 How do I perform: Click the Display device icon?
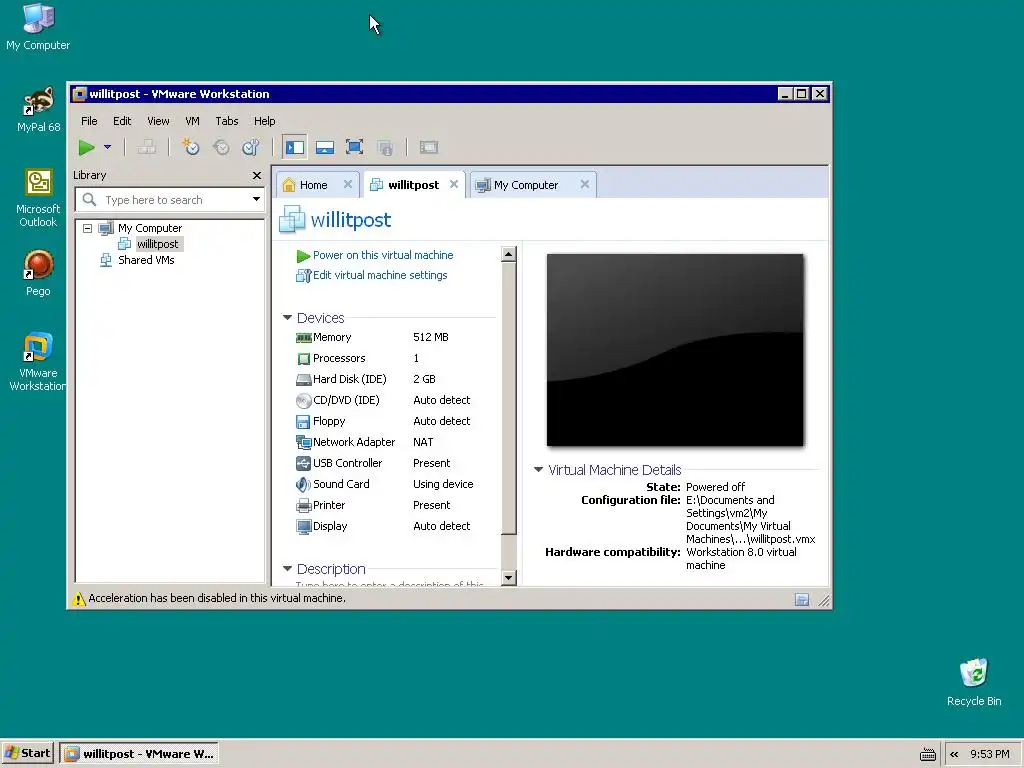point(304,526)
